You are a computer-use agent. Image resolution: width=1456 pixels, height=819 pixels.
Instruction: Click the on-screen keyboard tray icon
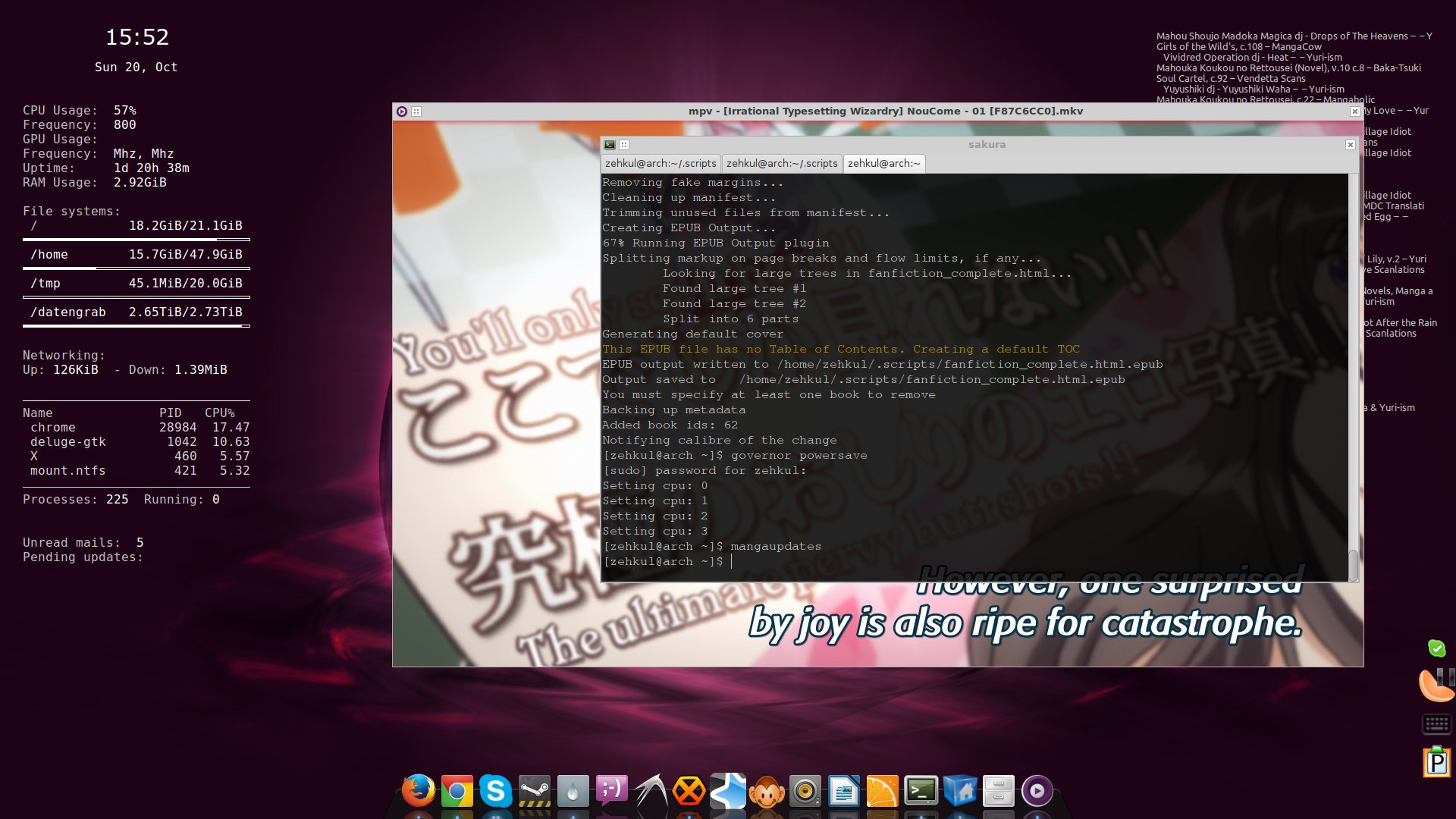1436,724
